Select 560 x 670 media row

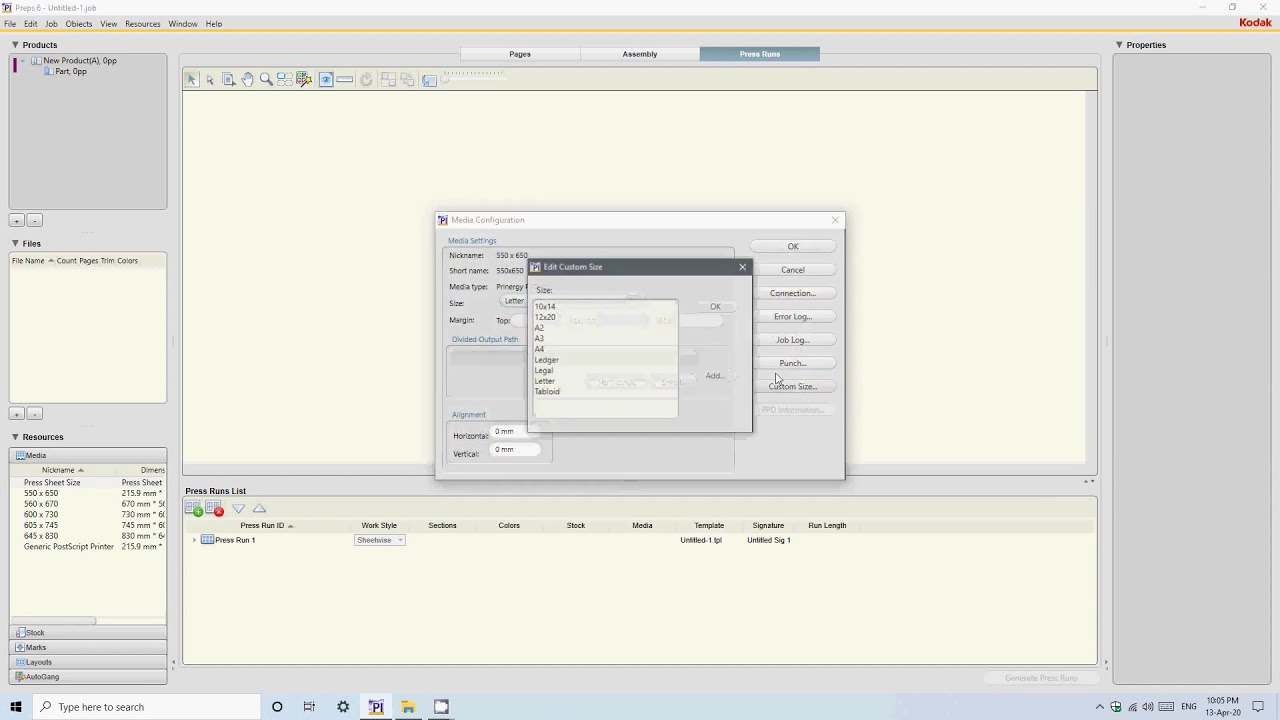click(88, 504)
